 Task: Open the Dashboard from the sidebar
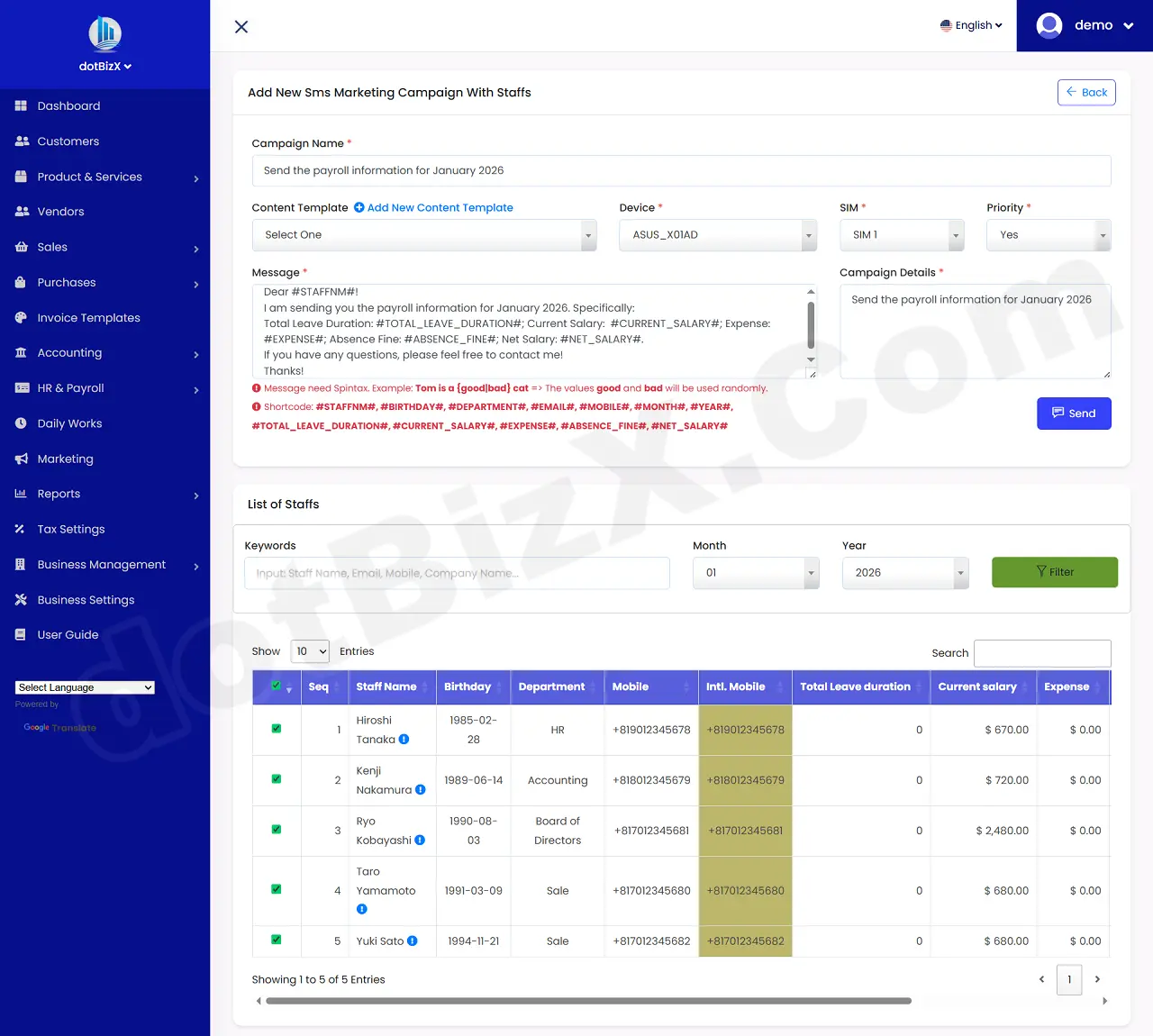pyautogui.click(x=68, y=105)
